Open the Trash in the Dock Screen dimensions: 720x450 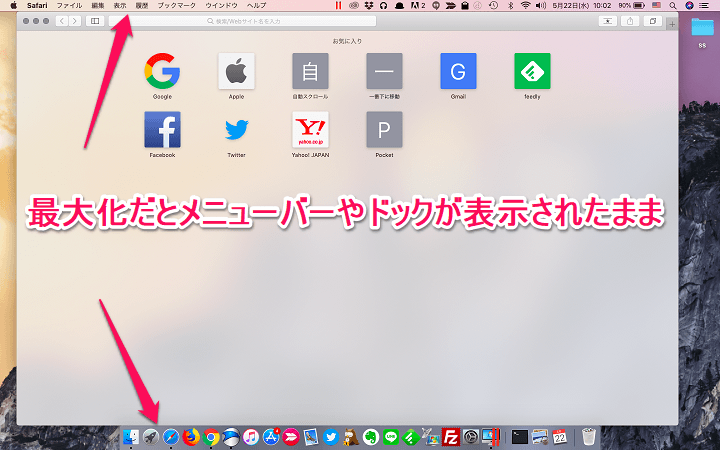[x=589, y=437]
